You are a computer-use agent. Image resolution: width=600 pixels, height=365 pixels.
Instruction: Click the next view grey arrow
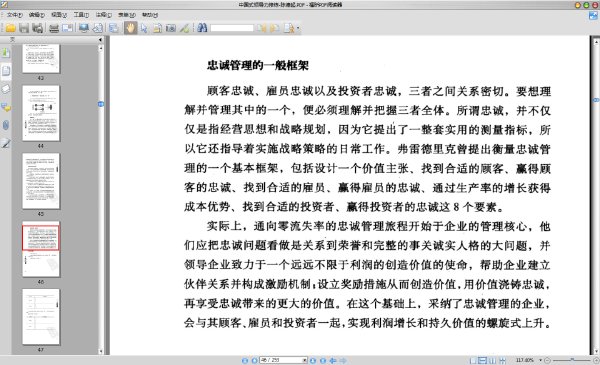point(343,360)
